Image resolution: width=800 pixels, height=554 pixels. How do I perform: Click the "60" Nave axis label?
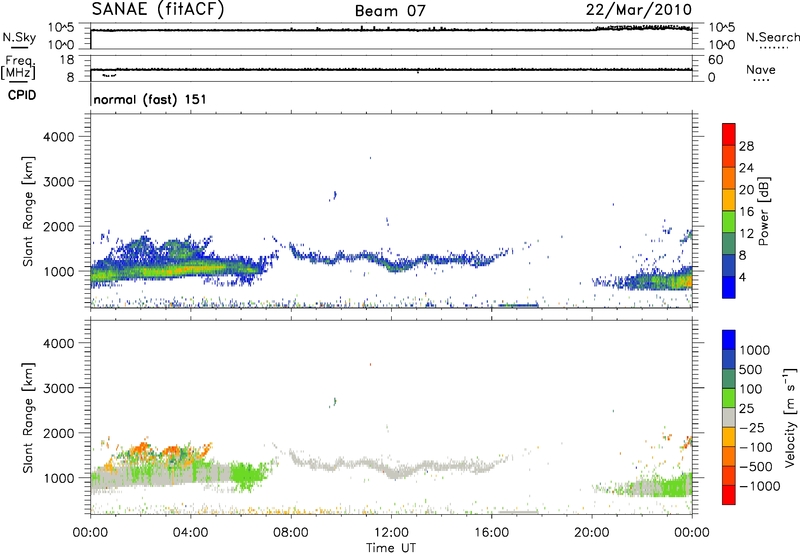(716, 60)
